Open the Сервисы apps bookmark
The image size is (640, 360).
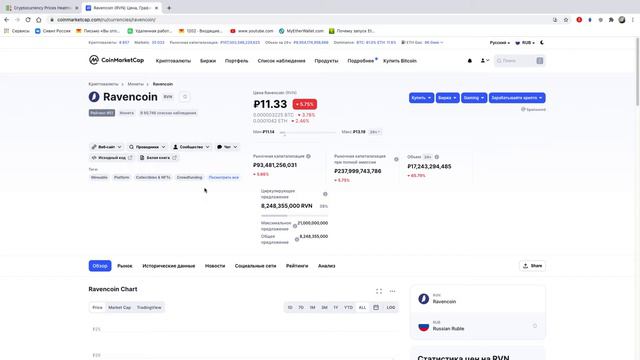[x=17, y=31]
